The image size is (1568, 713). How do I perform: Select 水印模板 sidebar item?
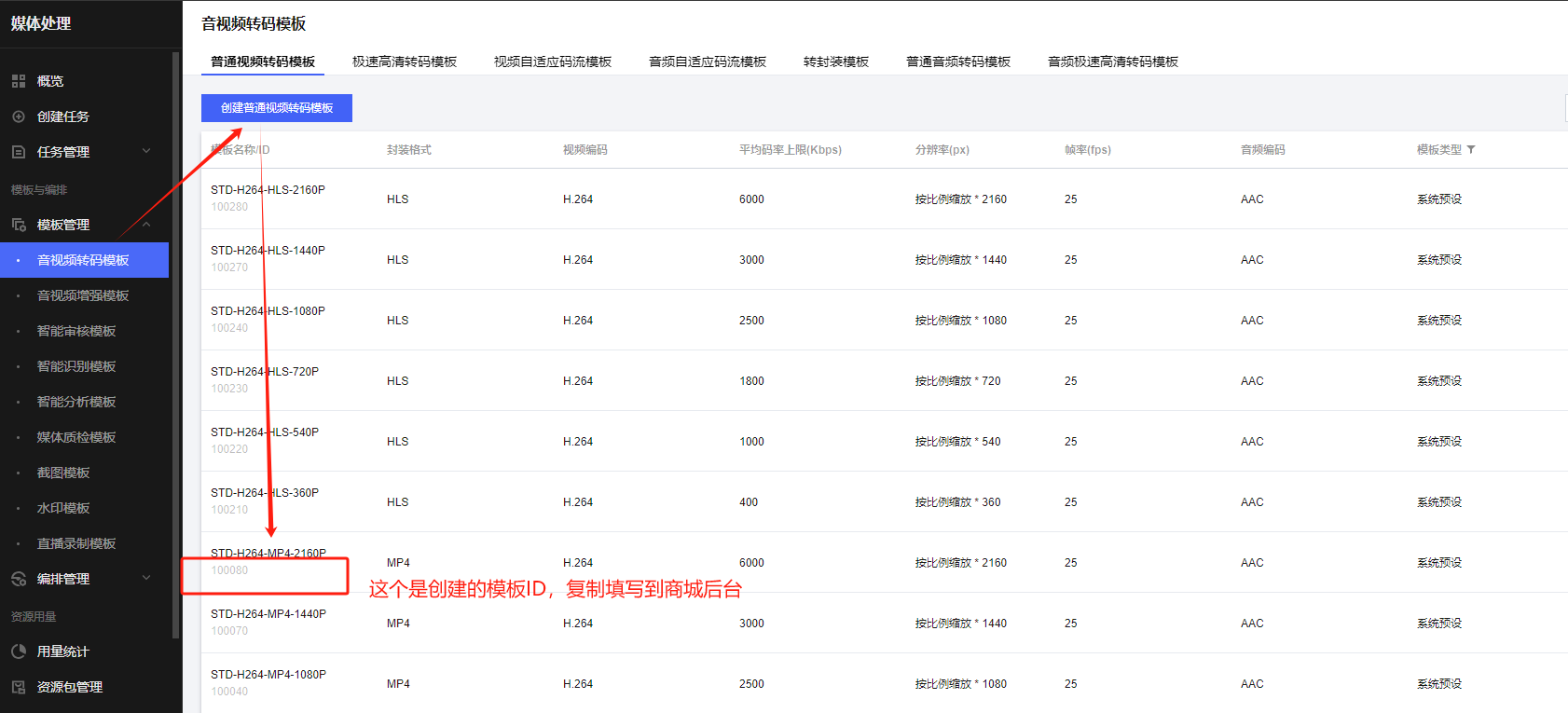63,508
